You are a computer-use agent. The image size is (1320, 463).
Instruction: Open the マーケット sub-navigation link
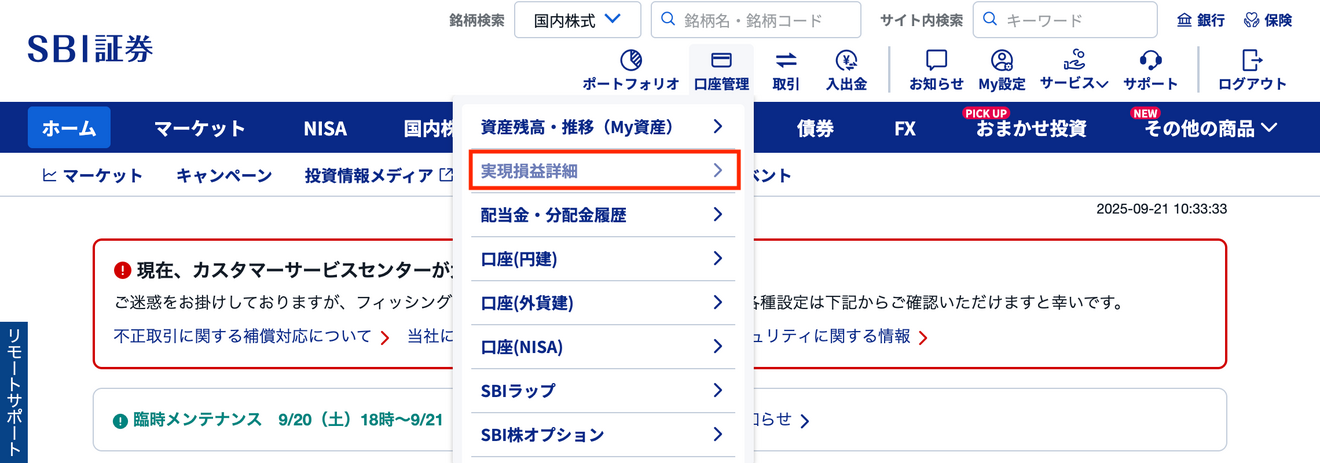click(92, 176)
